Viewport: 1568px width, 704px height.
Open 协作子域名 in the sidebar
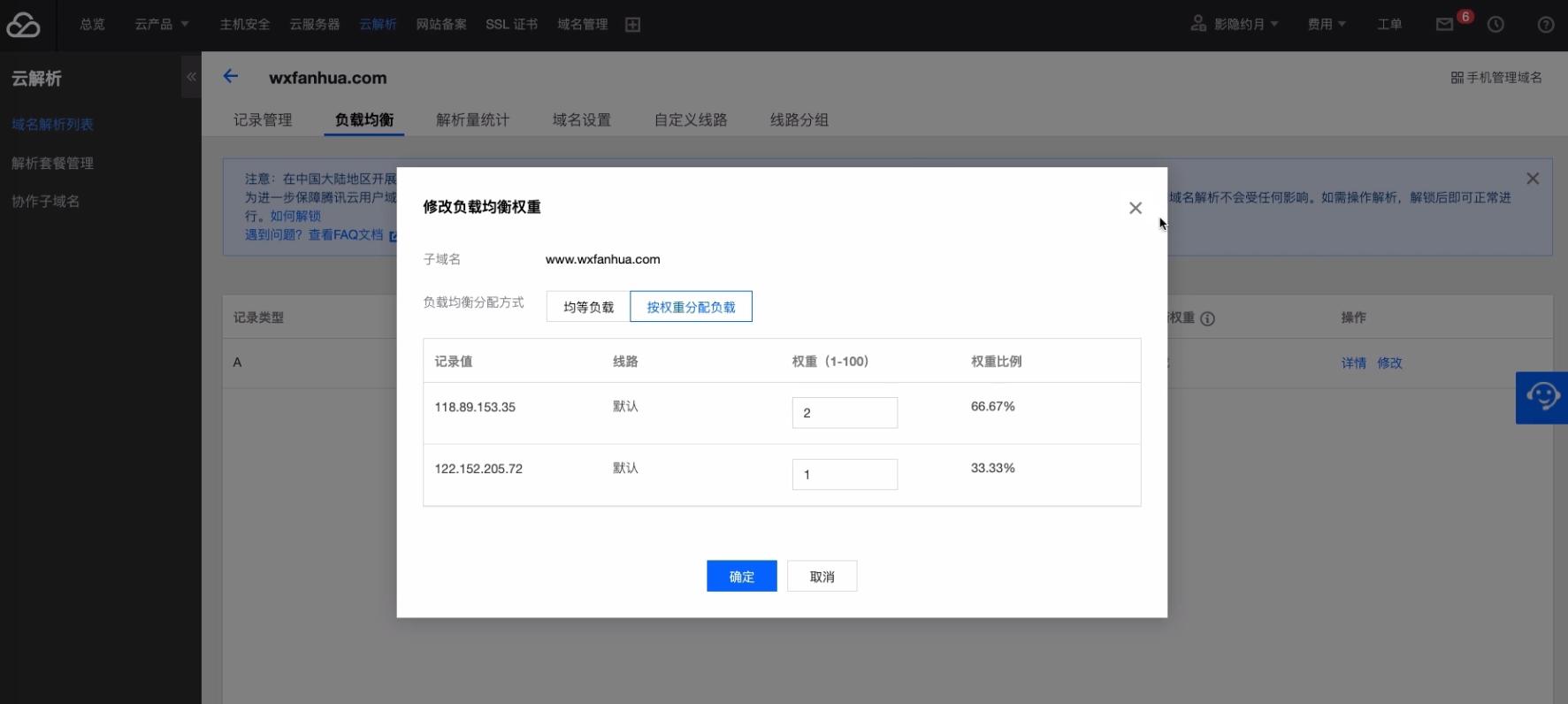45,201
